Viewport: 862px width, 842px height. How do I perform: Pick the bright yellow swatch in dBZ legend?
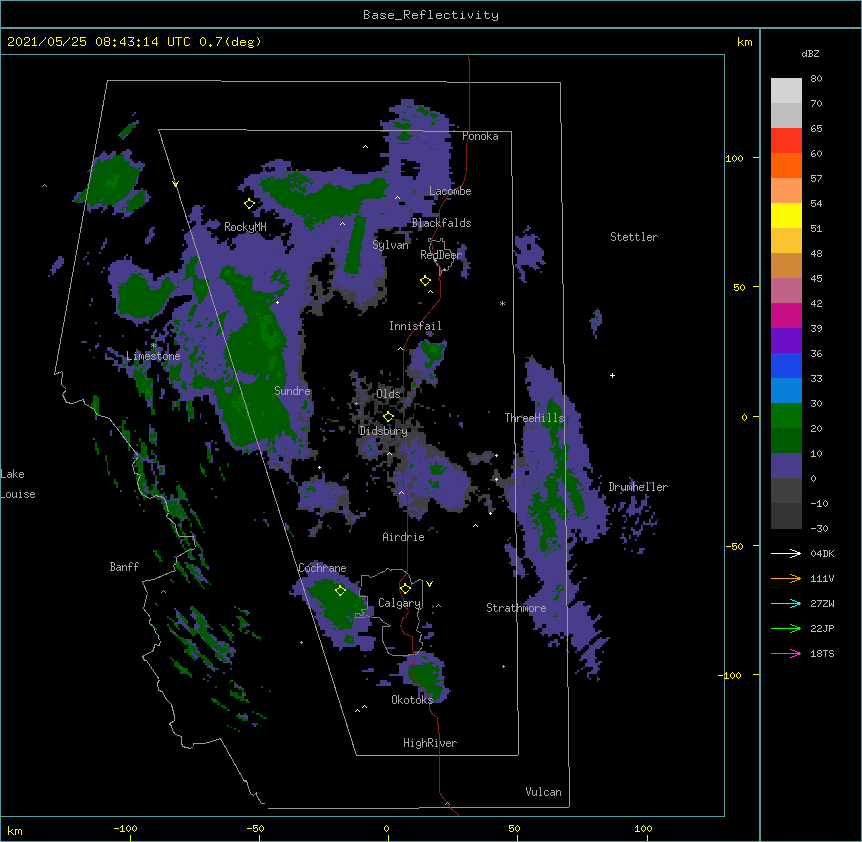point(786,215)
